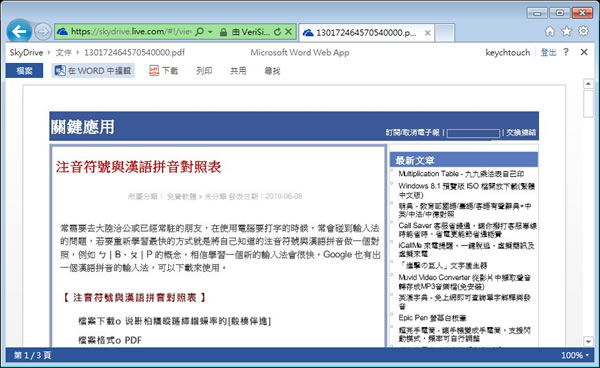
Task: Click the 尋找 find command
Action: [x=272, y=71]
